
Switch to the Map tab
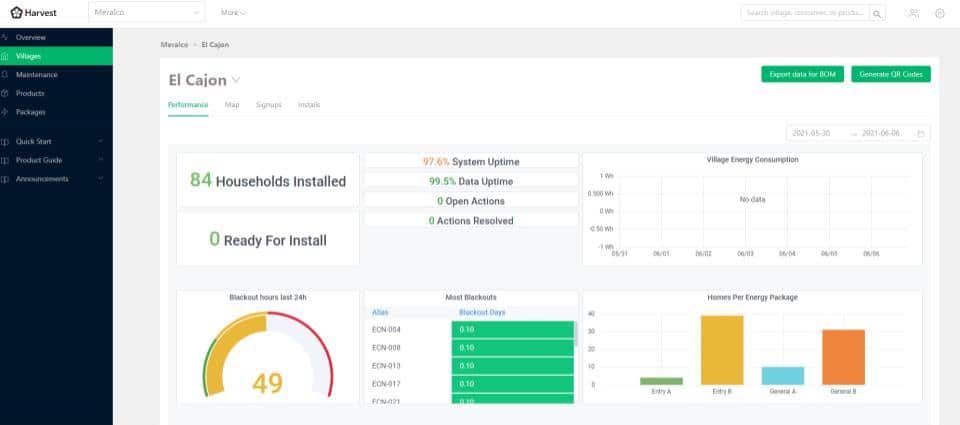click(x=232, y=104)
